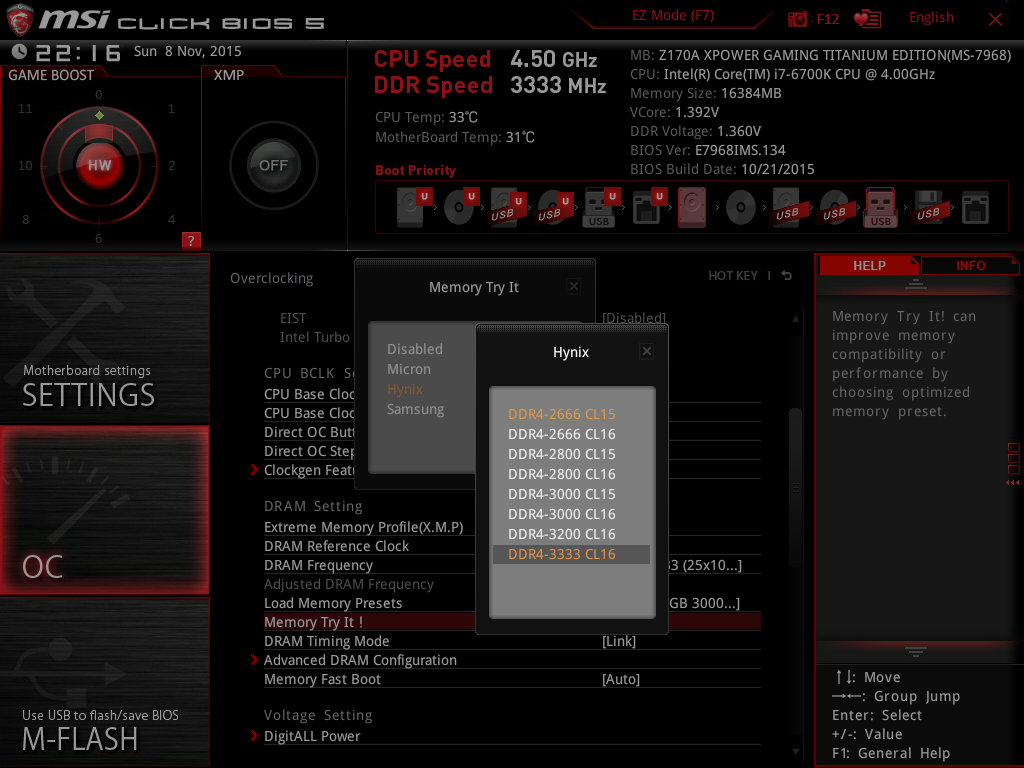The height and width of the screenshot is (768, 1024).
Task: Toggle the XMP OFF button
Action: (x=273, y=165)
